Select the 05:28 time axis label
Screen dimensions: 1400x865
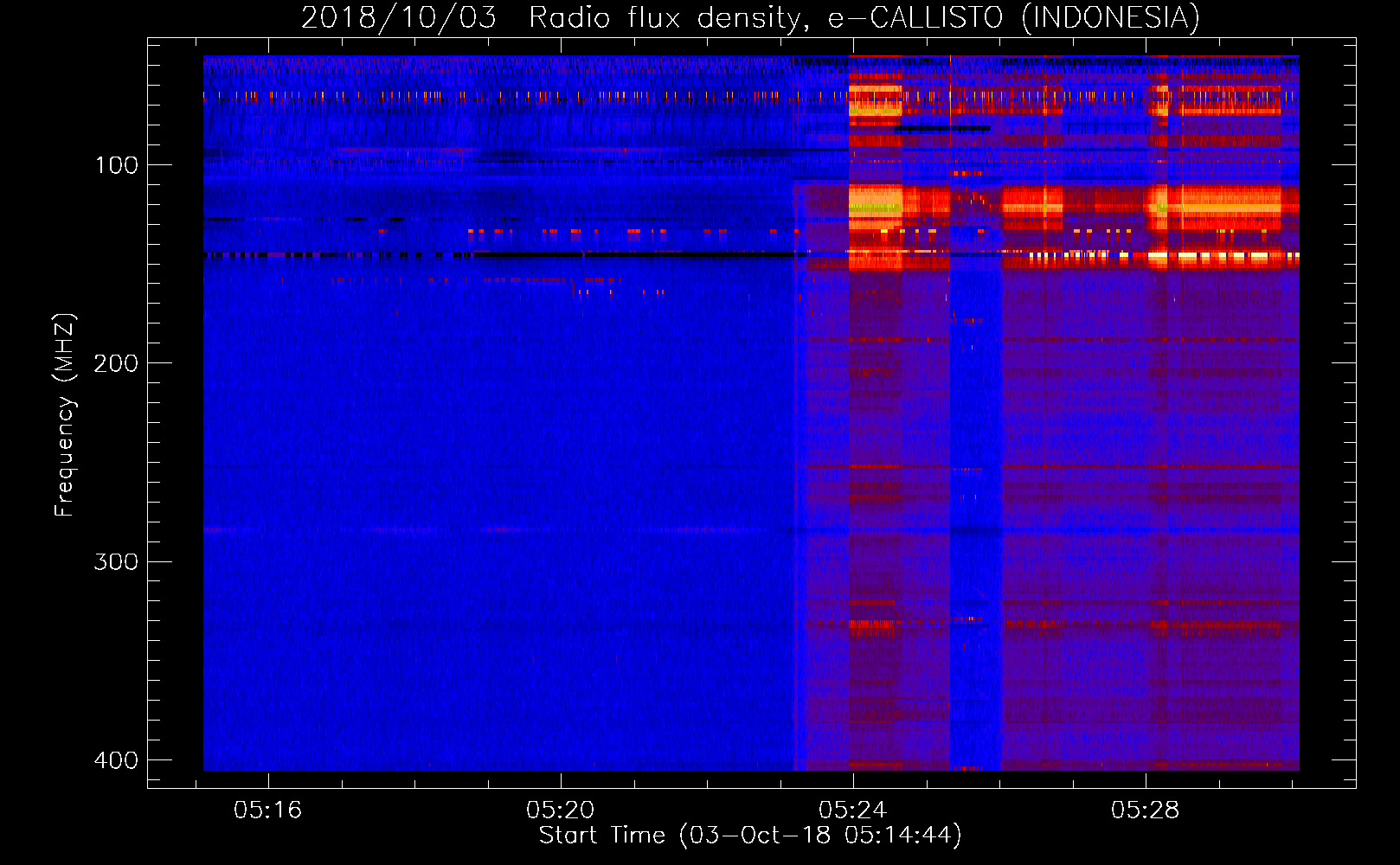[x=1145, y=811]
